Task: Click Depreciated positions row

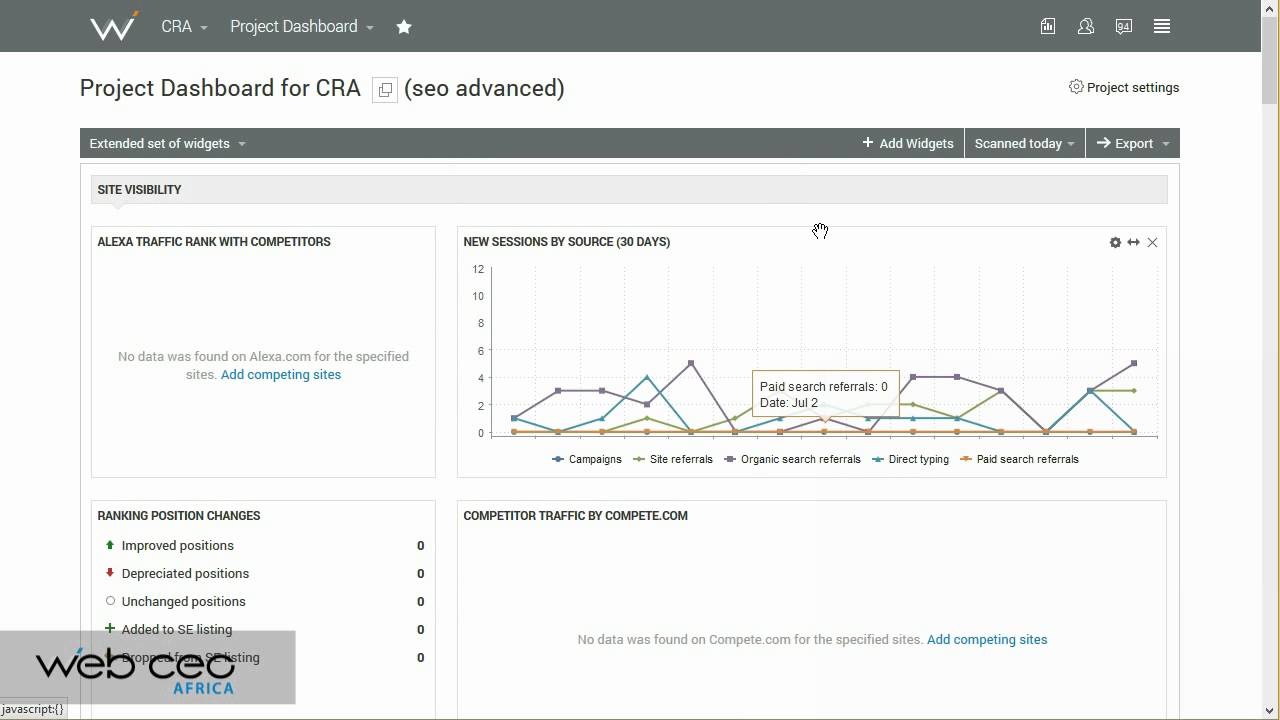Action: click(264, 573)
